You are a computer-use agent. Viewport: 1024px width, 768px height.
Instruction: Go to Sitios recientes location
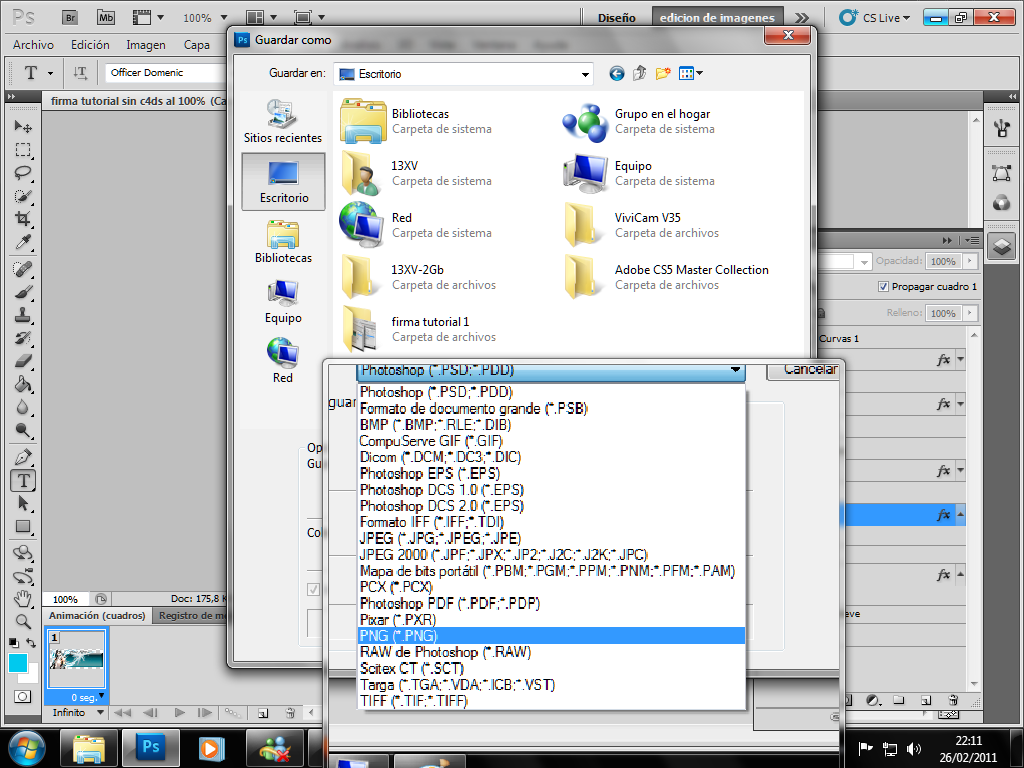pos(283,121)
